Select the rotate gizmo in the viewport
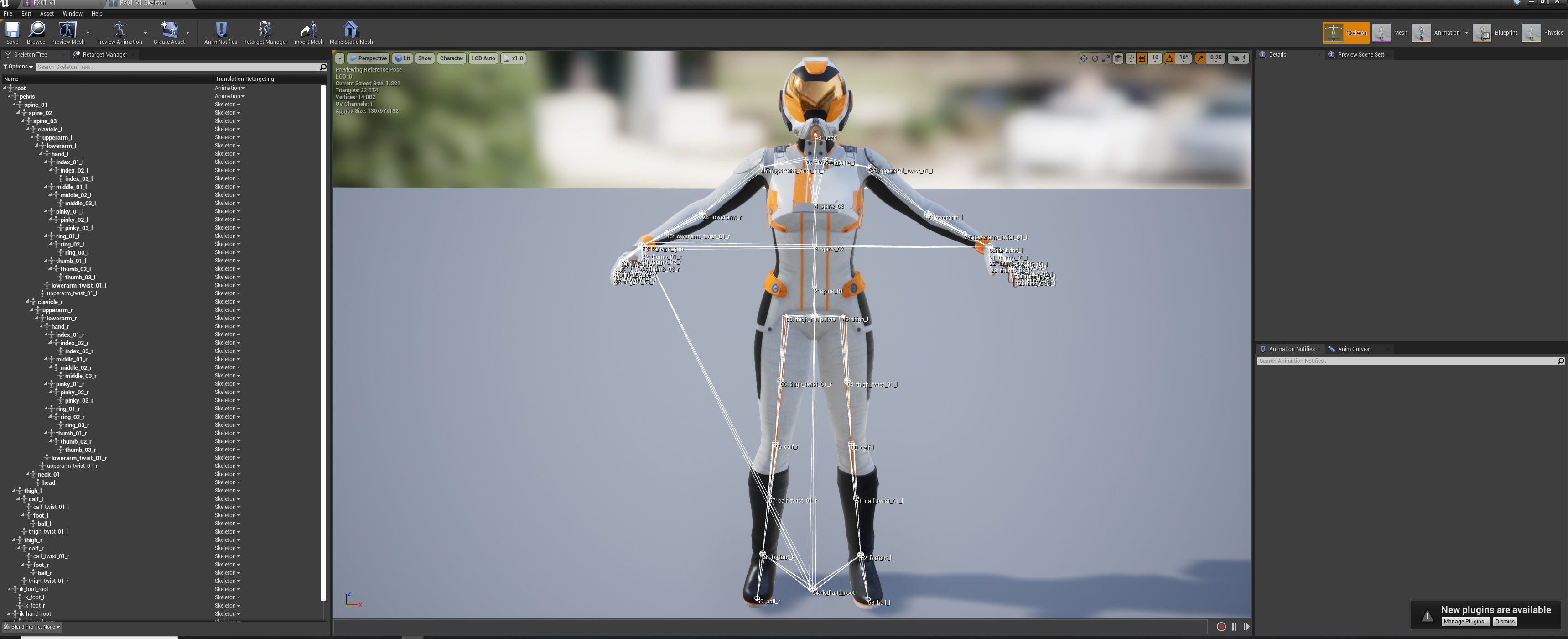1568x639 pixels. 1095,58
